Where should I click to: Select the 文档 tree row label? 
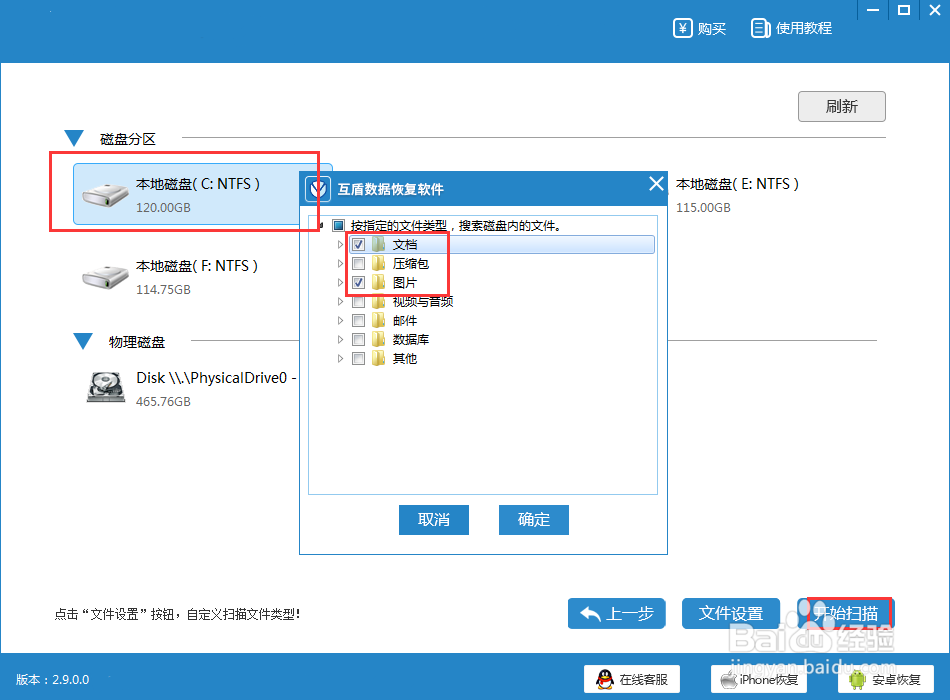click(x=405, y=244)
